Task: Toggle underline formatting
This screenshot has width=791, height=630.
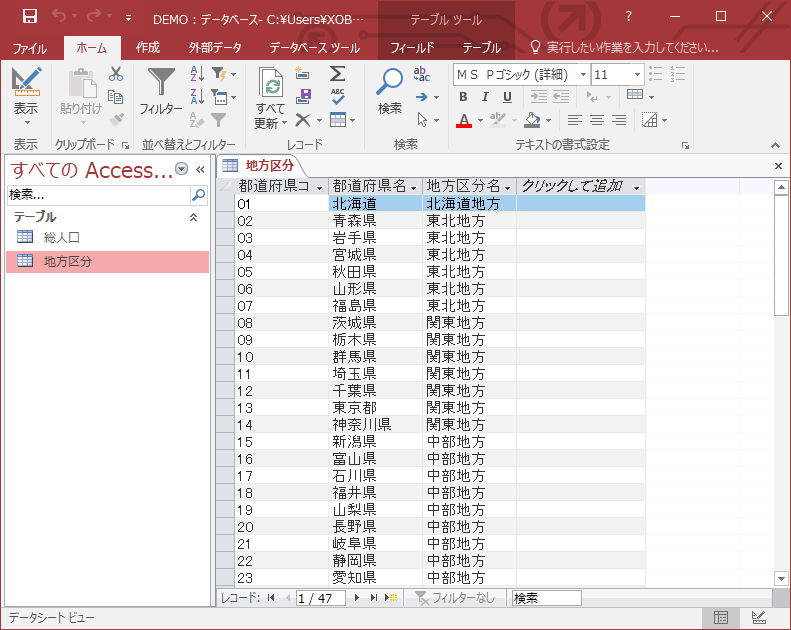Action: coord(507,97)
